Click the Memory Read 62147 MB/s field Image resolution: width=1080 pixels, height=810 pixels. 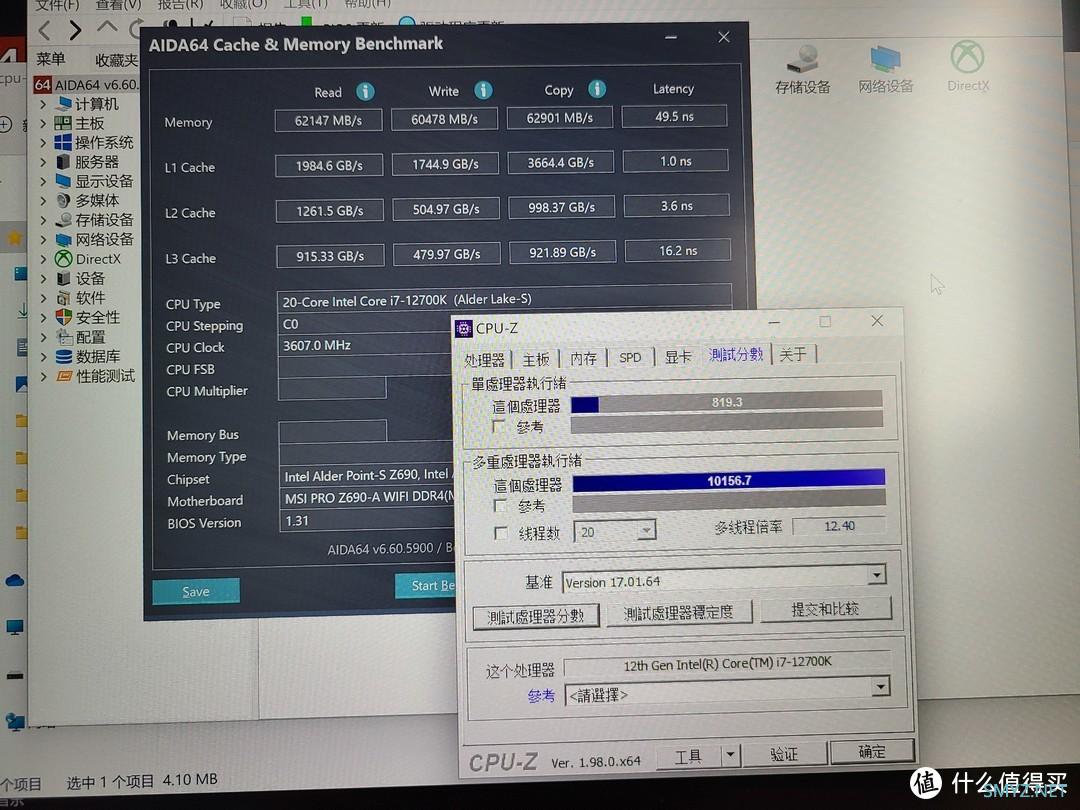pos(329,121)
